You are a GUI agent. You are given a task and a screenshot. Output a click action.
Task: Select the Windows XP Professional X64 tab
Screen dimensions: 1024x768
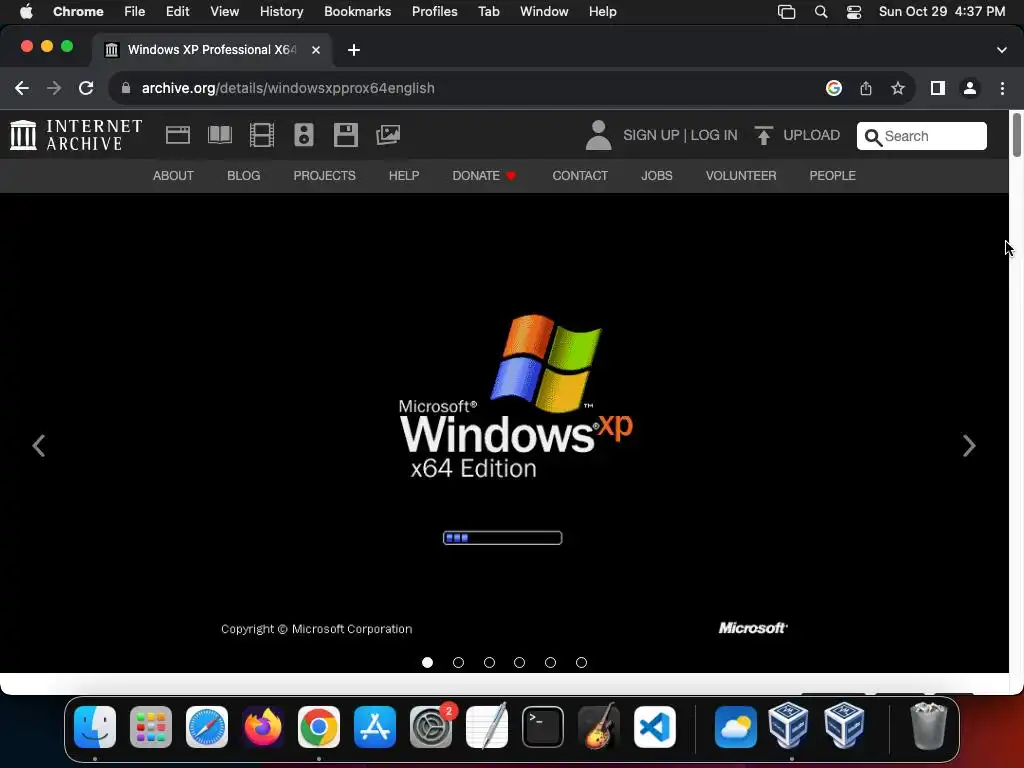(x=212, y=50)
